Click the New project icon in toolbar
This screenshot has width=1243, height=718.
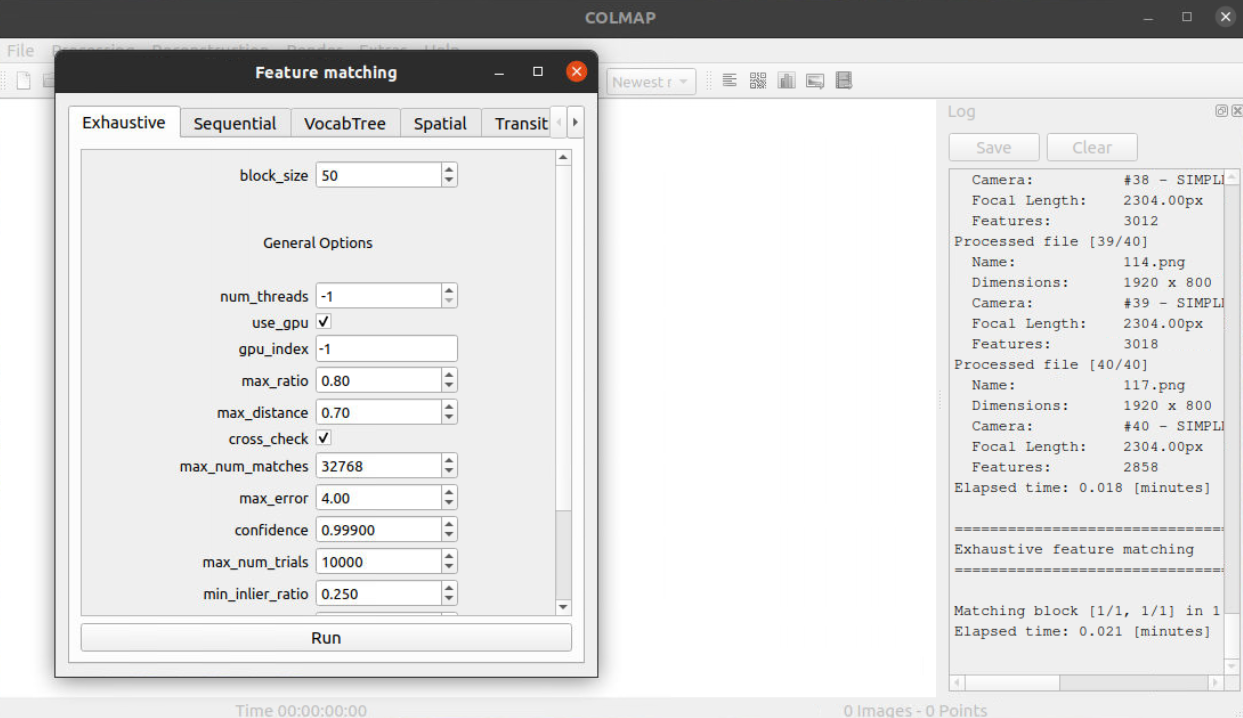coord(23,81)
